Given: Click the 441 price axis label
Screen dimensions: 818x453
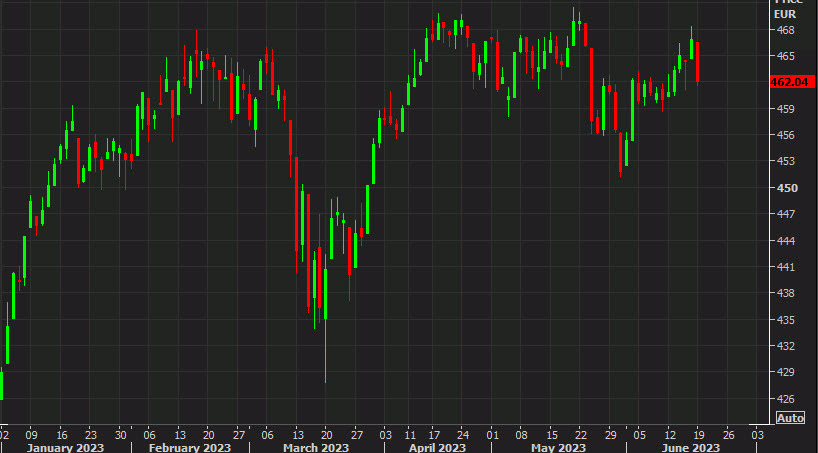Looking at the screenshot, I should (784, 267).
